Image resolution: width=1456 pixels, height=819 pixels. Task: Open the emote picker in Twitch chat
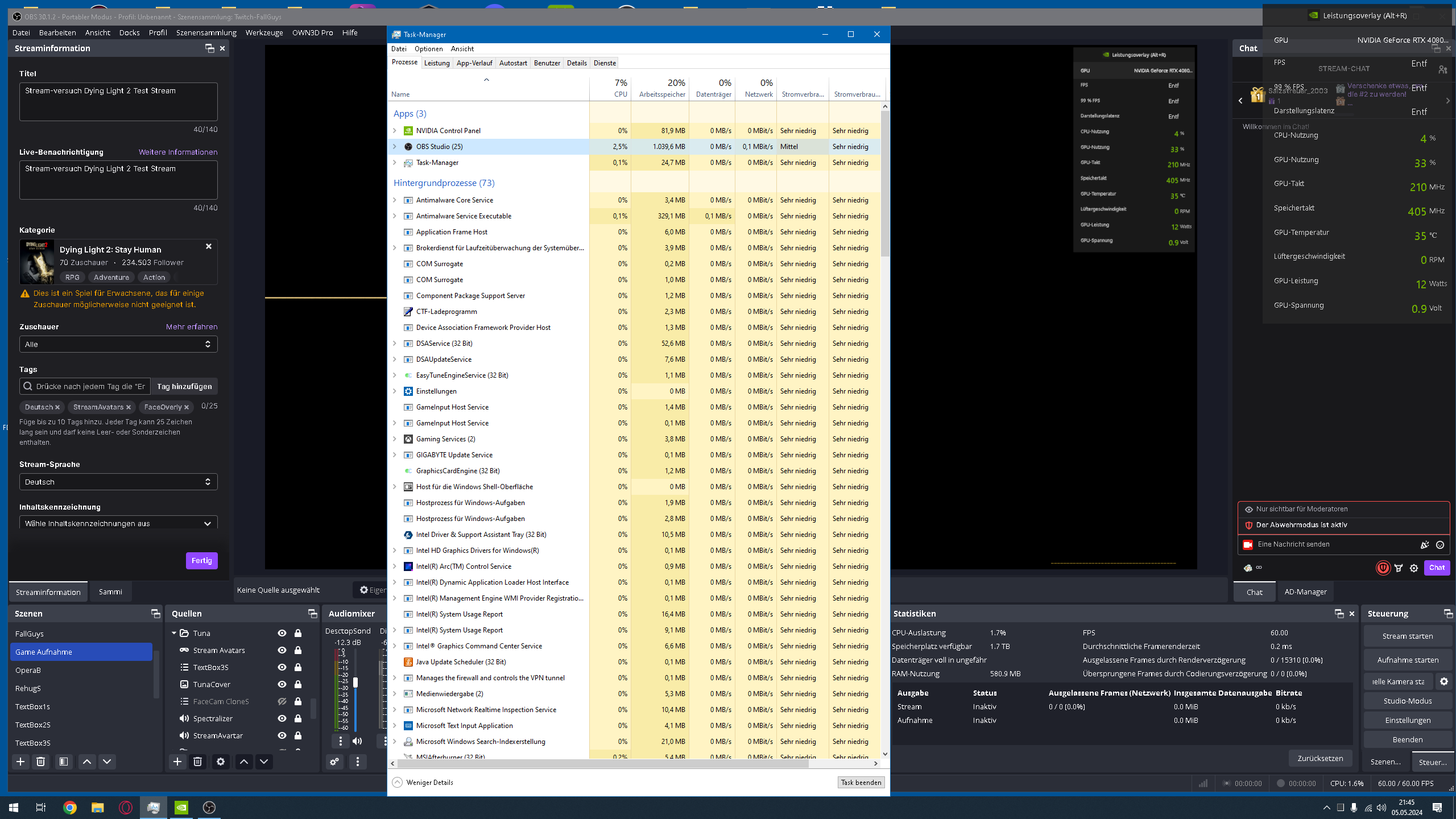(1440, 544)
